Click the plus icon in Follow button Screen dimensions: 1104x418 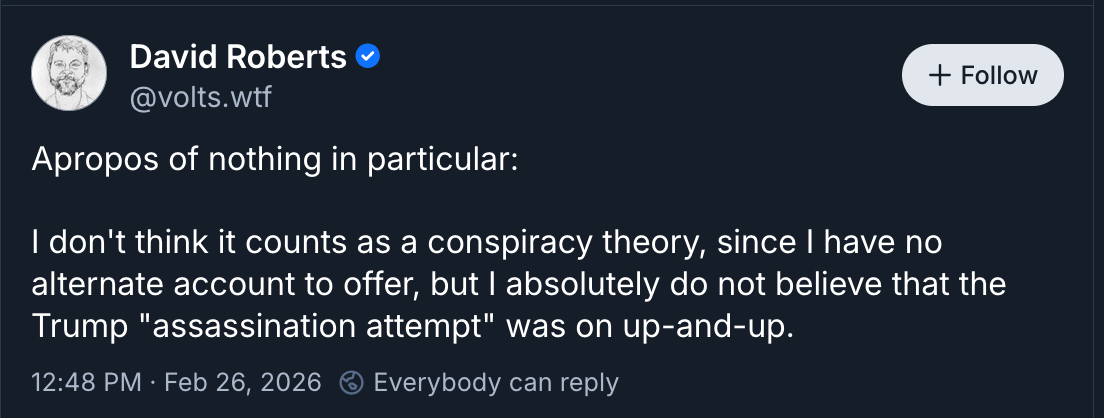coord(938,76)
